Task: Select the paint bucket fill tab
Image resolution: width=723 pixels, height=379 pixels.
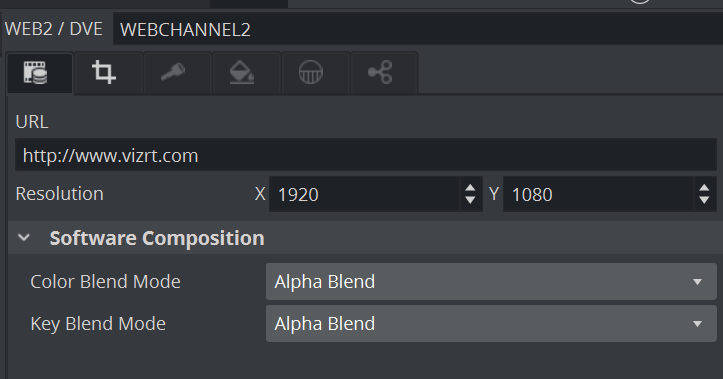Action: (247, 73)
